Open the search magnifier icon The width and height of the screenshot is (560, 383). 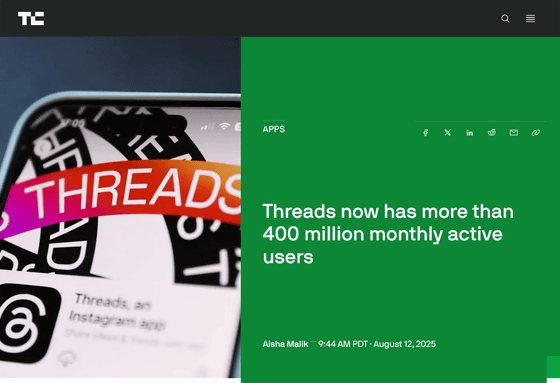pyautogui.click(x=505, y=19)
